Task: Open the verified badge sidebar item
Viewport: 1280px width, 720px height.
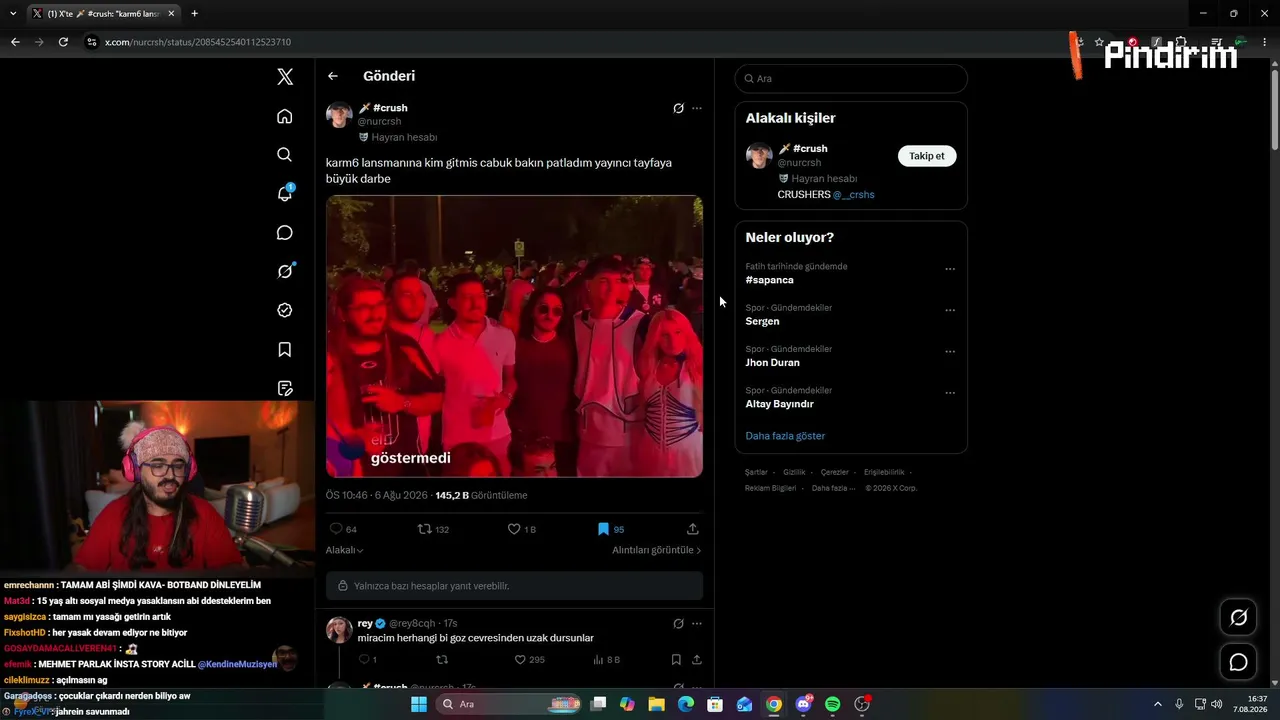Action: click(x=285, y=310)
